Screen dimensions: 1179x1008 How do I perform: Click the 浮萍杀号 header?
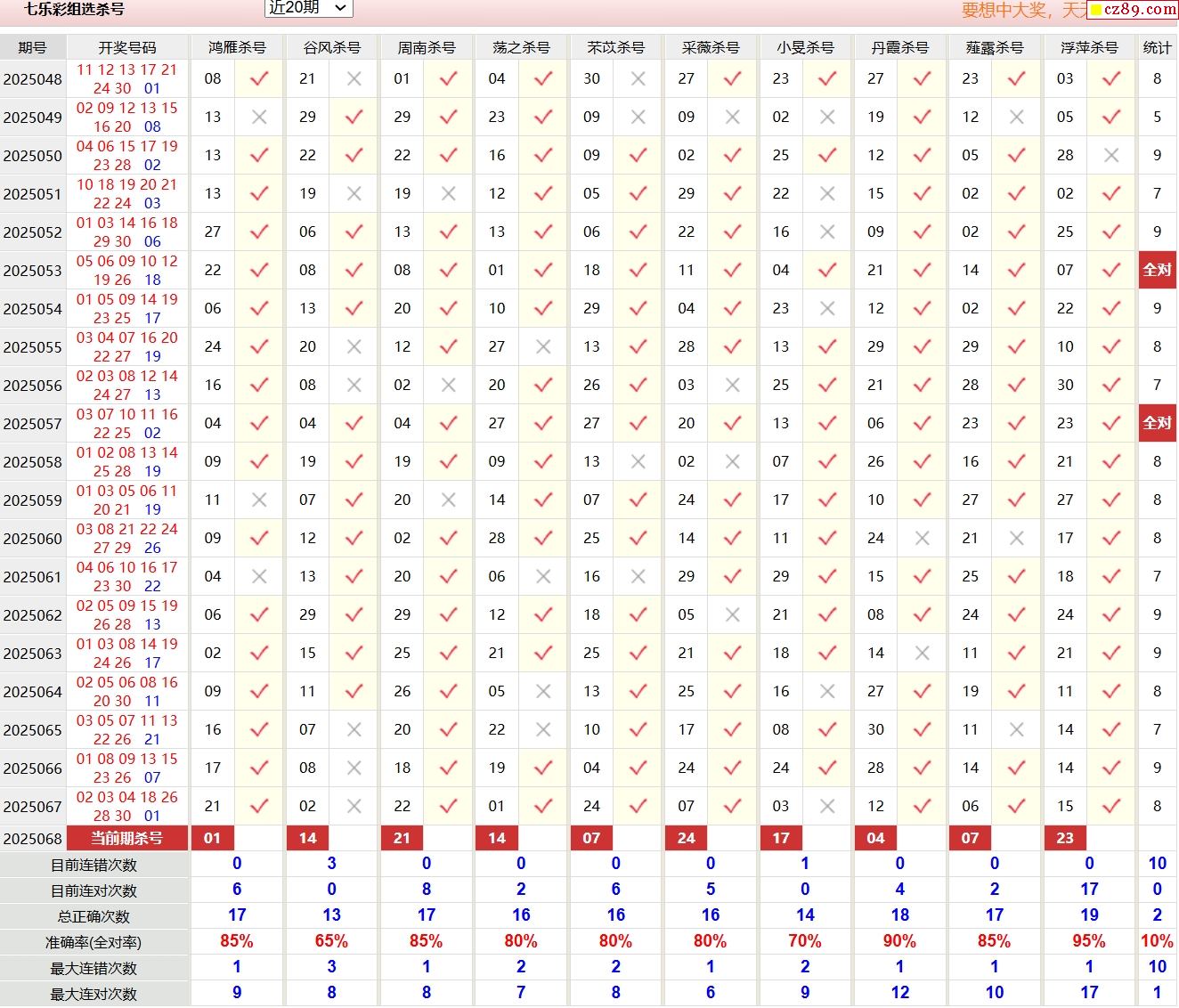pyautogui.click(x=1089, y=47)
